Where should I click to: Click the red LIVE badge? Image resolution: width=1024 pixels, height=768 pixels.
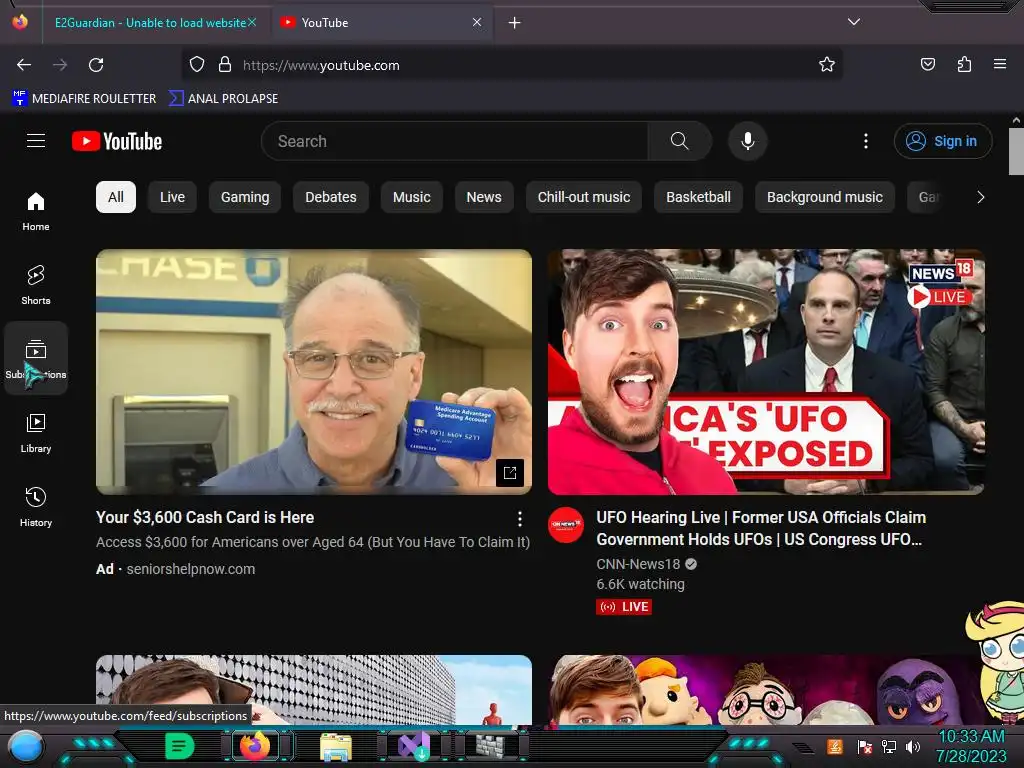(x=624, y=607)
